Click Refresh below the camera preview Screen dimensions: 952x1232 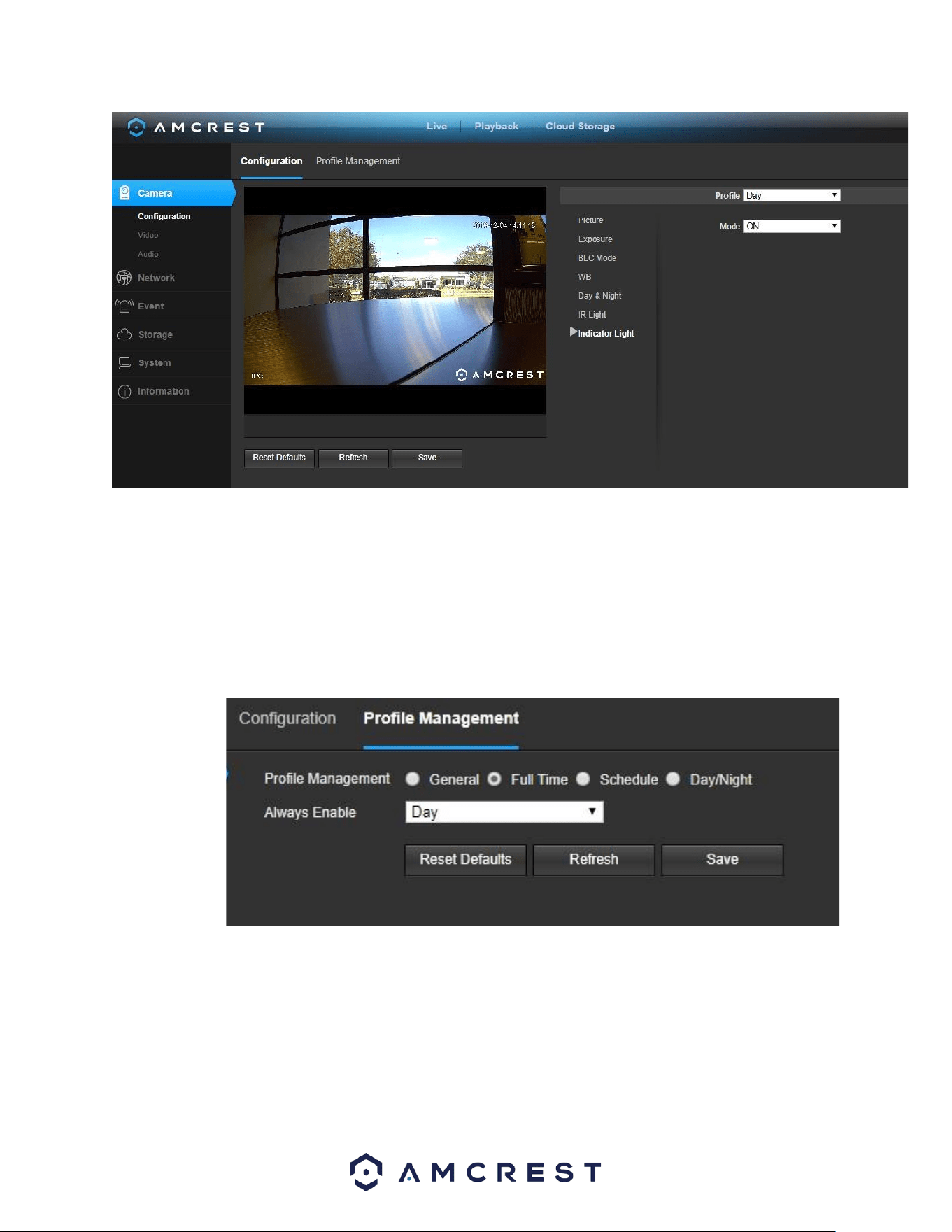[353, 458]
